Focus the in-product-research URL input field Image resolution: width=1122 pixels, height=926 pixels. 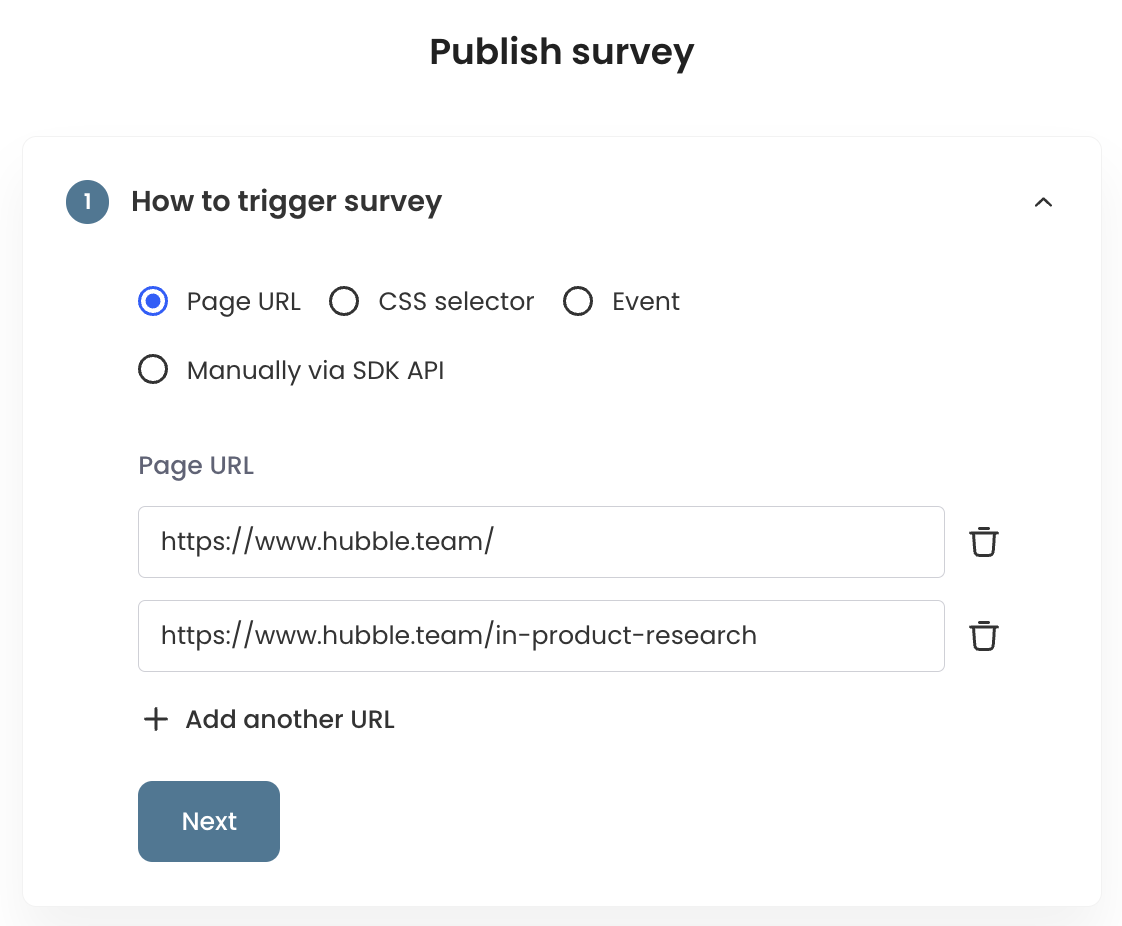[x=541, y=636]
